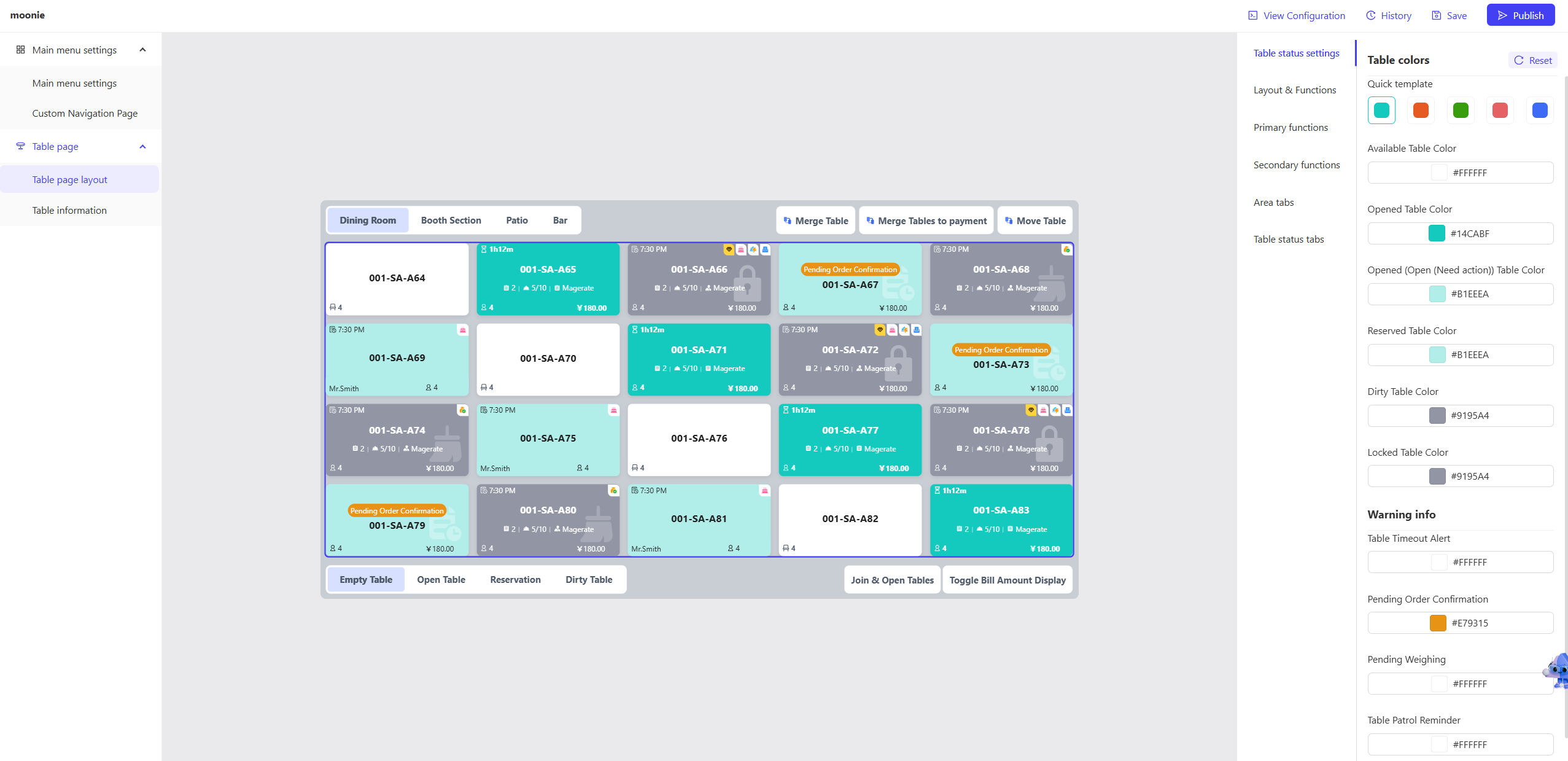
Task: Switch to the Dirty Table status tab
Action: point(588,579)
